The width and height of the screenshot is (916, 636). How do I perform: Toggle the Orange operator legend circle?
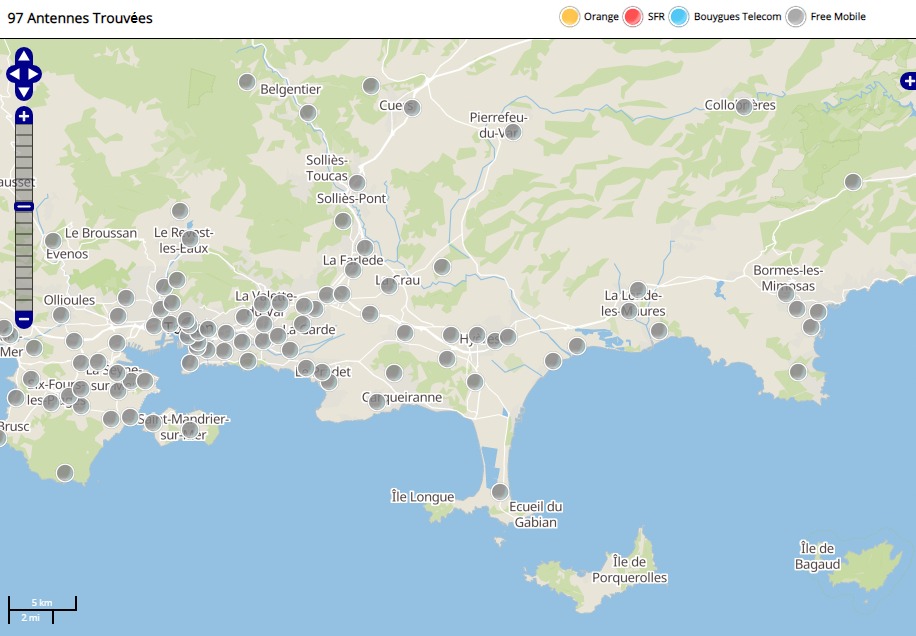[570, 17]
